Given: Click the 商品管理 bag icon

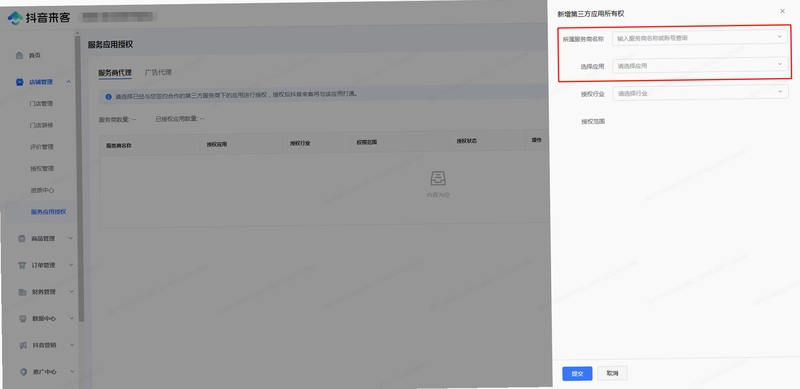Looking at the screenshot, I should pyautogui.click(x=21, y=238).
